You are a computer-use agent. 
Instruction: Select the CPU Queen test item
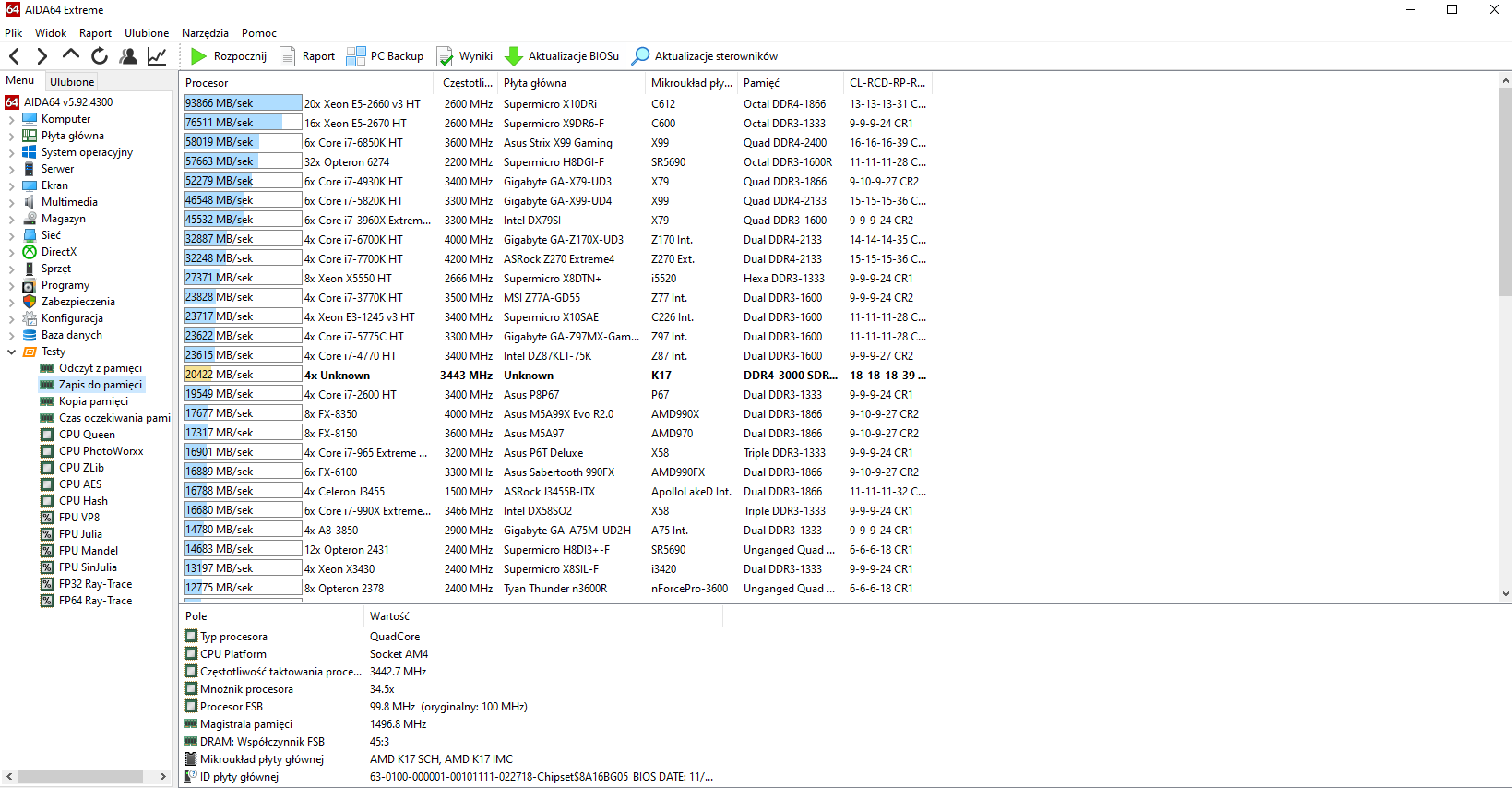(x=87, y=435)
